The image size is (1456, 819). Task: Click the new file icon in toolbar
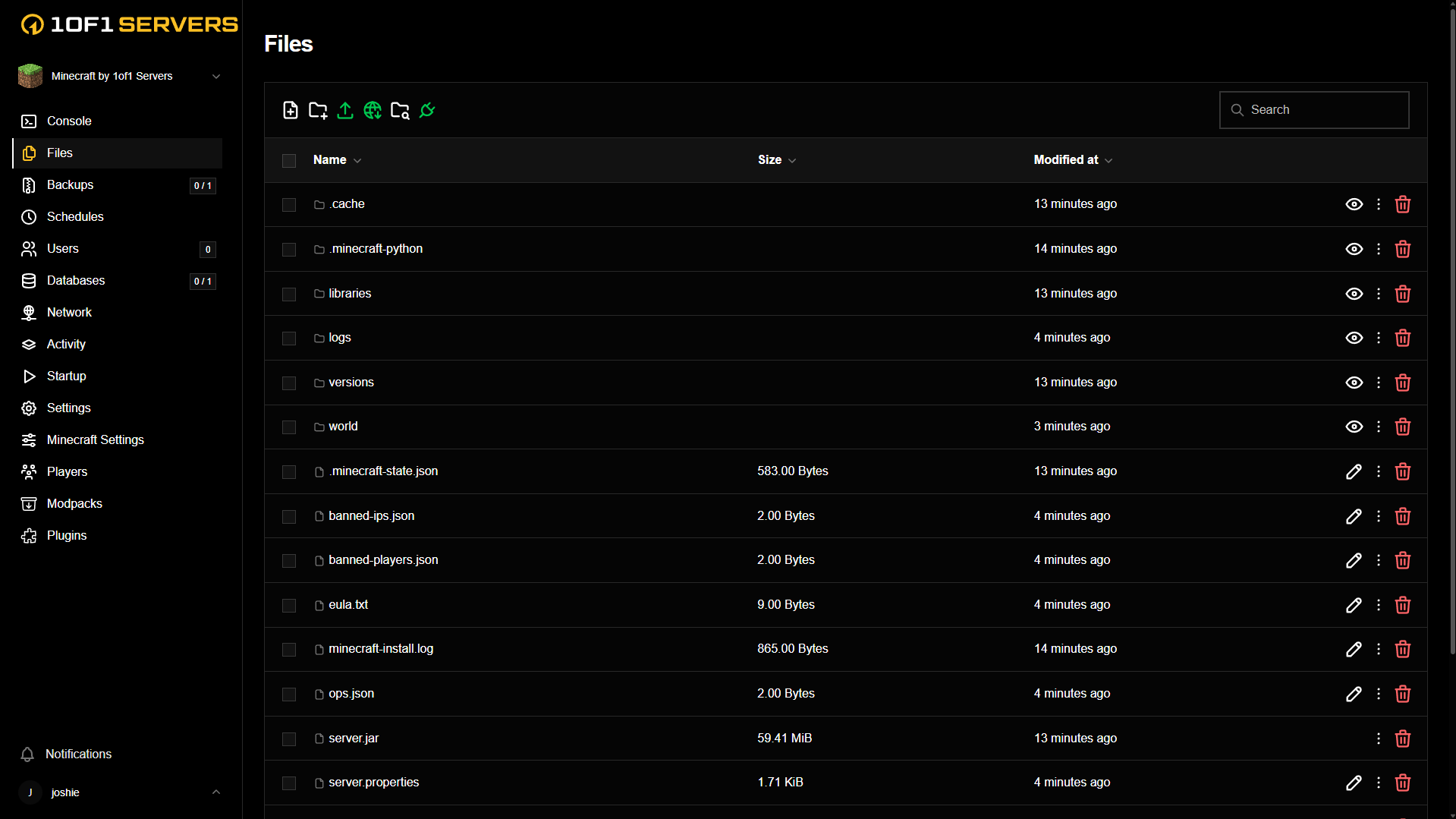(291, 110)
